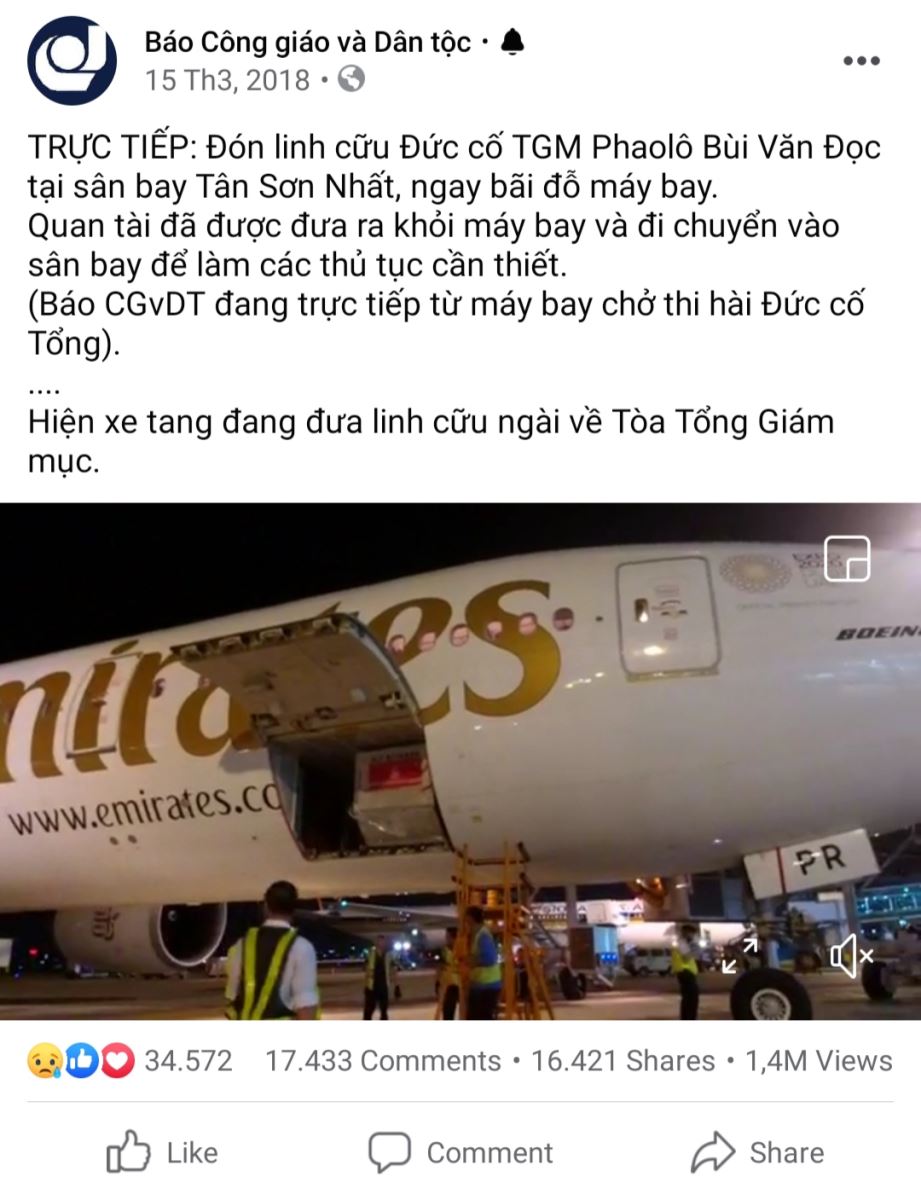Screen dimensions: 921x1200
Task: Tap the Comment button
Action: pyautogui.click(x=460, y=1153)
